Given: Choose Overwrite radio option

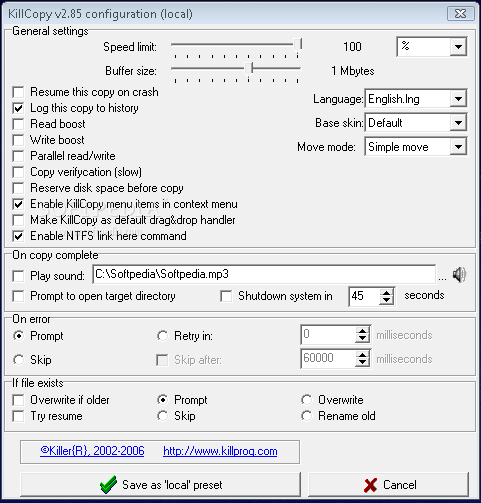Looking at the screenshot, I should [307, 400].
